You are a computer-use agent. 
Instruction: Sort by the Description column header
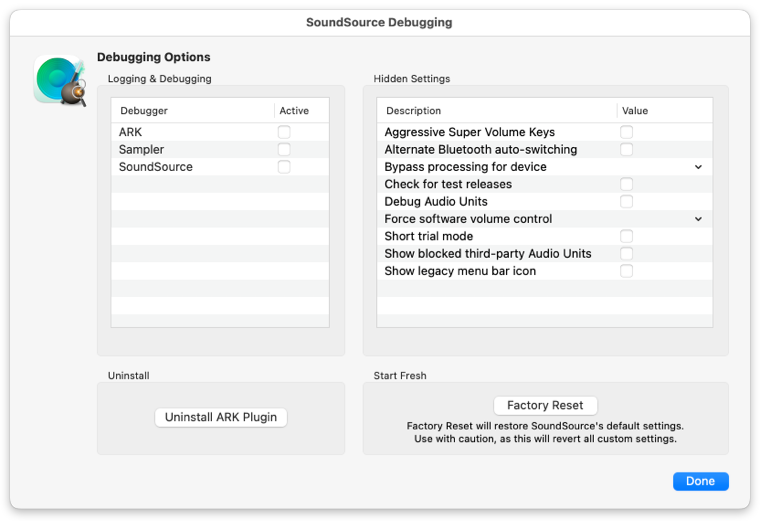[497, 111]
